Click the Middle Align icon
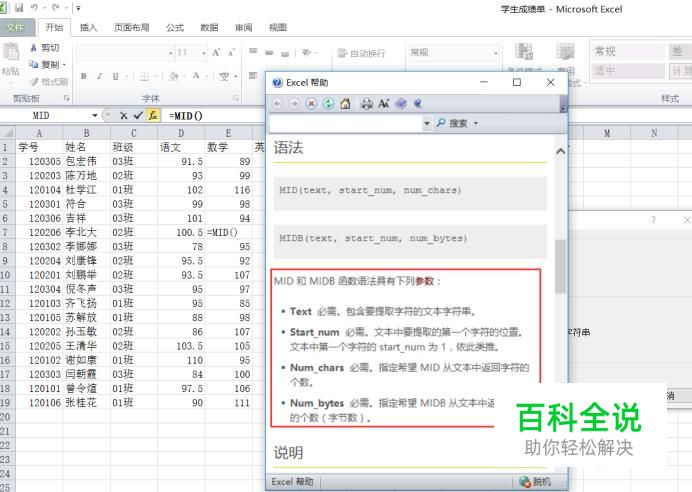 [x=269, y=52]
